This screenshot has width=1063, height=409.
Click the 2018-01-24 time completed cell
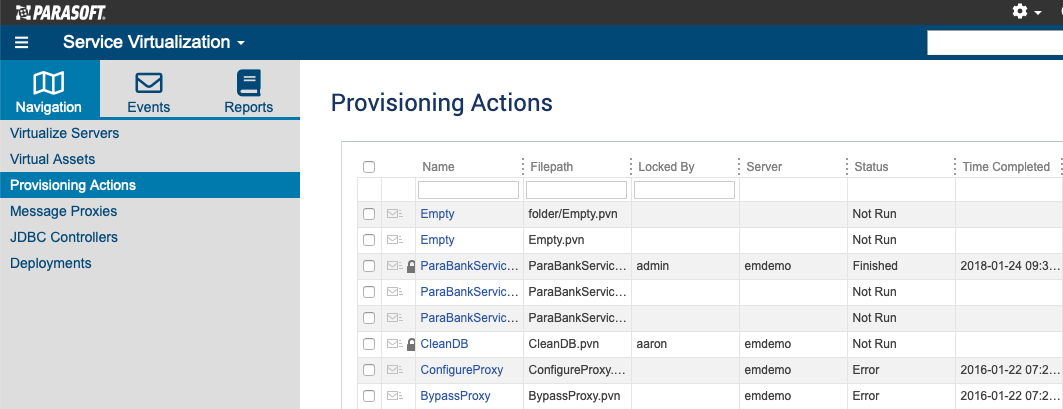(x=1009, y=266)
